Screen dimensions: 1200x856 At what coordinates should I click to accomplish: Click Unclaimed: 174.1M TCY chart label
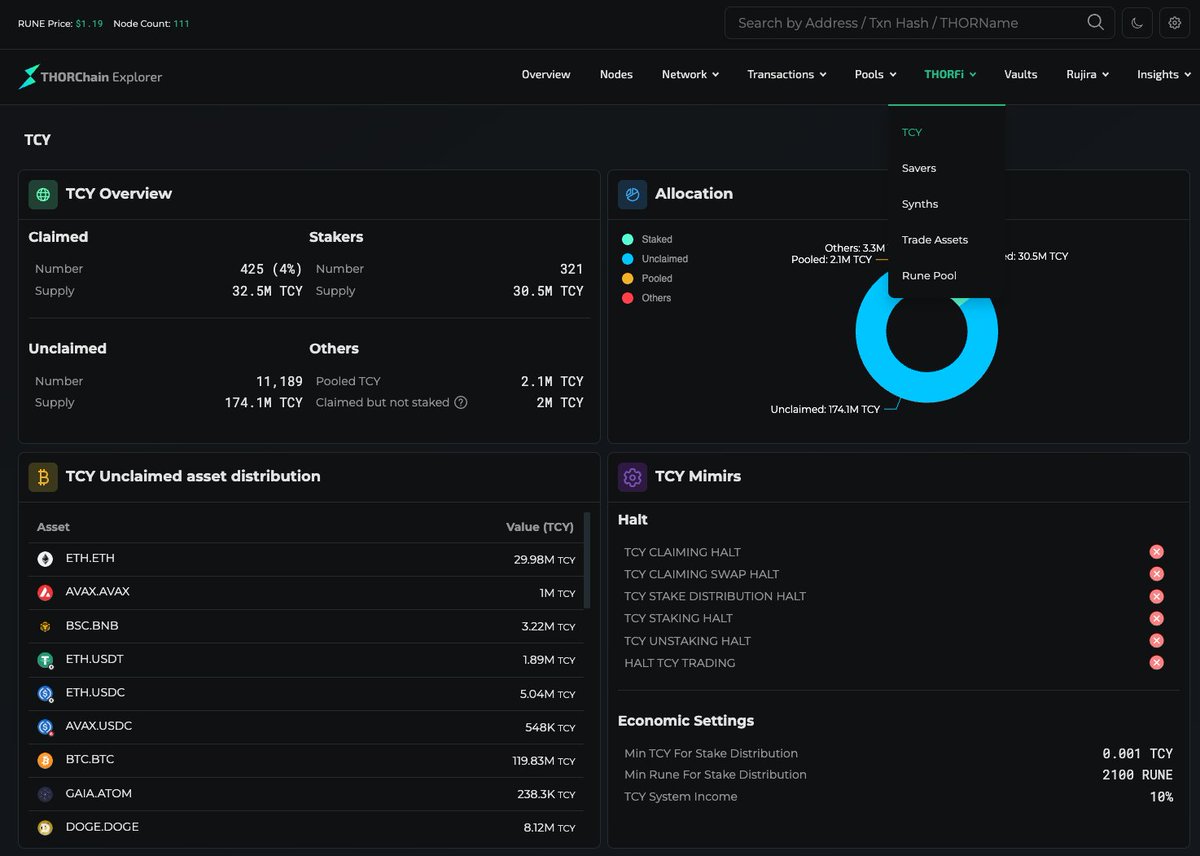click(825, 409)
